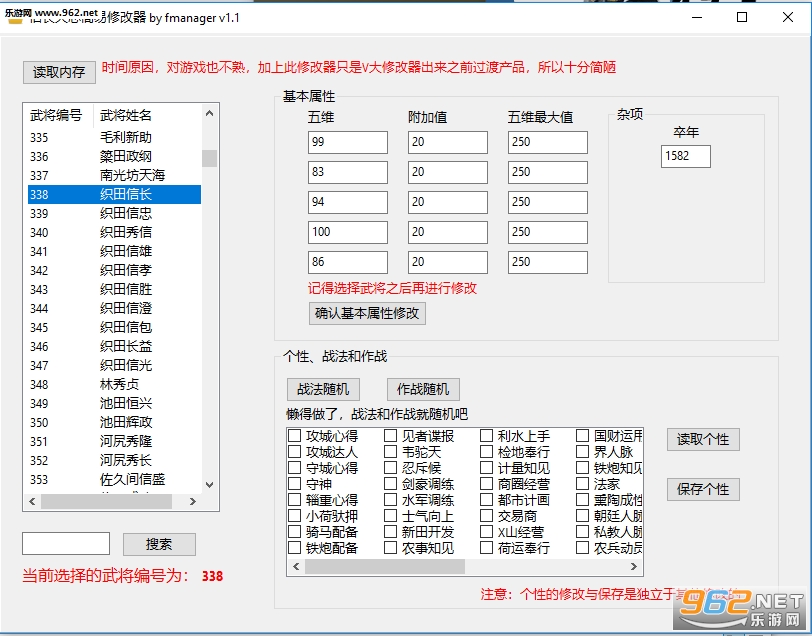Image resolution: width=812 pixels, height=636 pixels.
Task: Tick the 利水上手 checkbox
Action: coord(486,436)
